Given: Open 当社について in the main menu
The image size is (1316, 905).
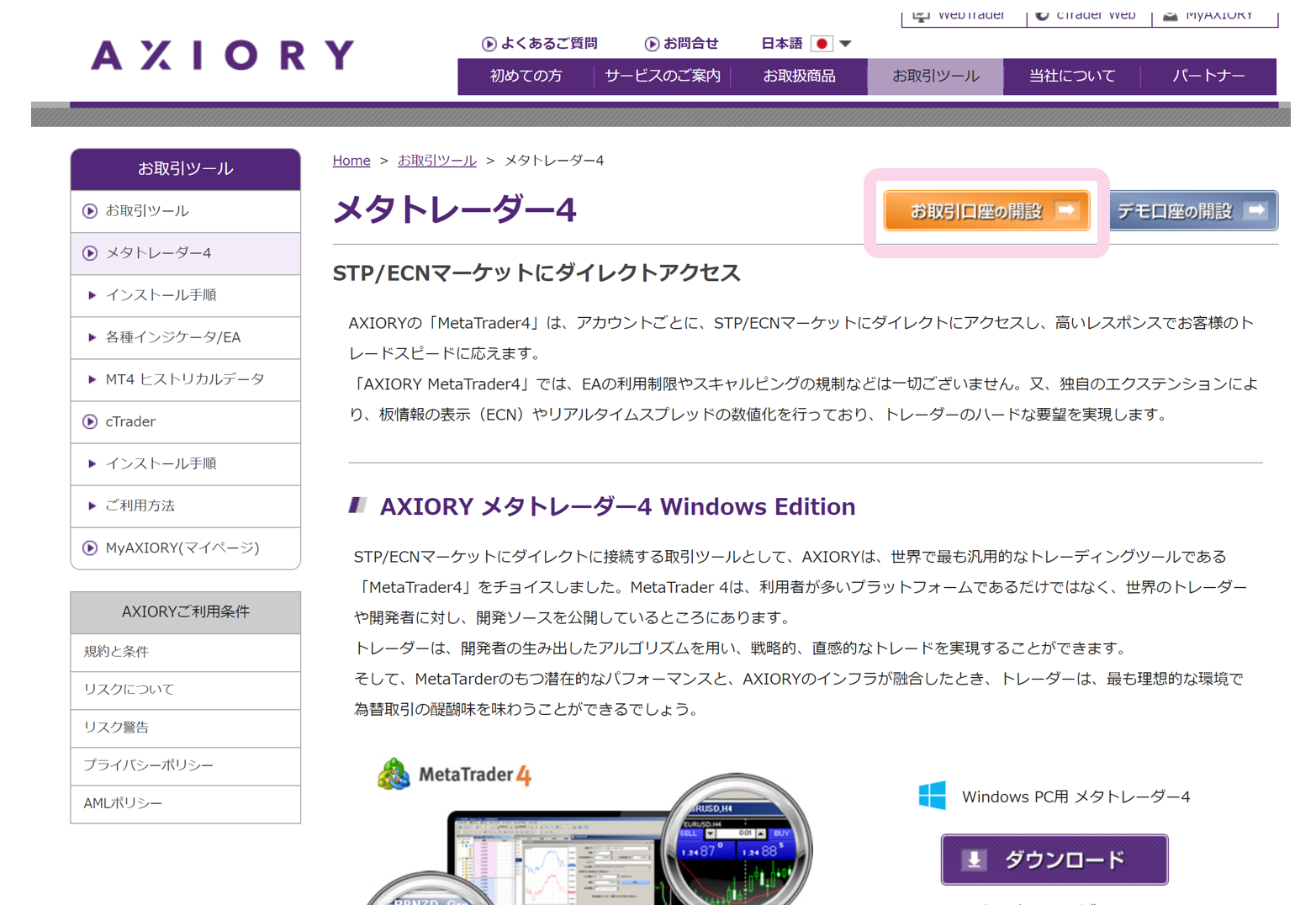Looking at the screenshot, I should pos(1072,76).
